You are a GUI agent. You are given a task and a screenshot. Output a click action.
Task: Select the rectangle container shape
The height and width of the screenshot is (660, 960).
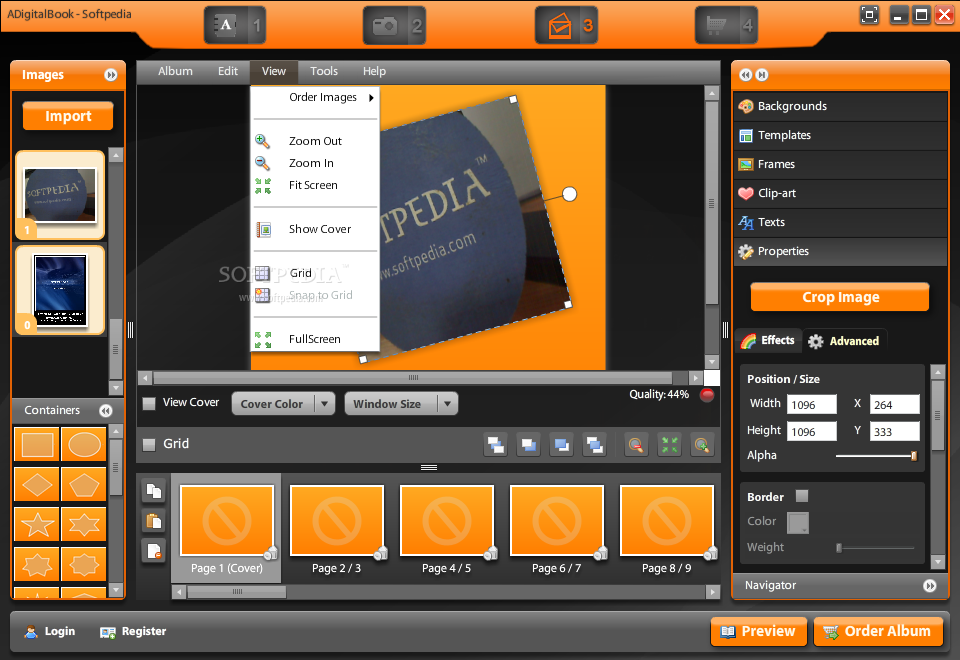pyautogui.click(x=37, y=444)
